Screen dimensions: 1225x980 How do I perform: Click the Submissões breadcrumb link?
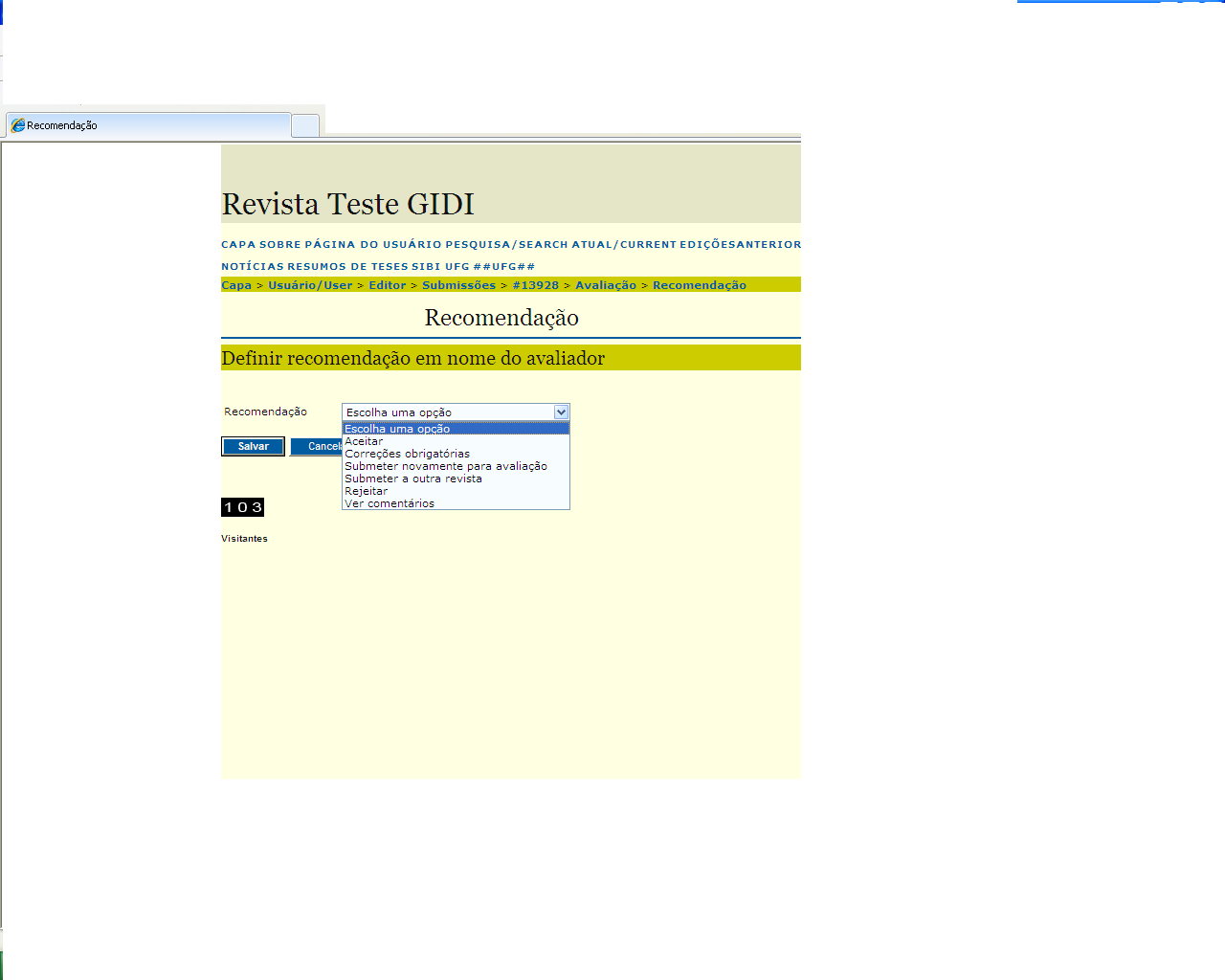coord(458,285)
